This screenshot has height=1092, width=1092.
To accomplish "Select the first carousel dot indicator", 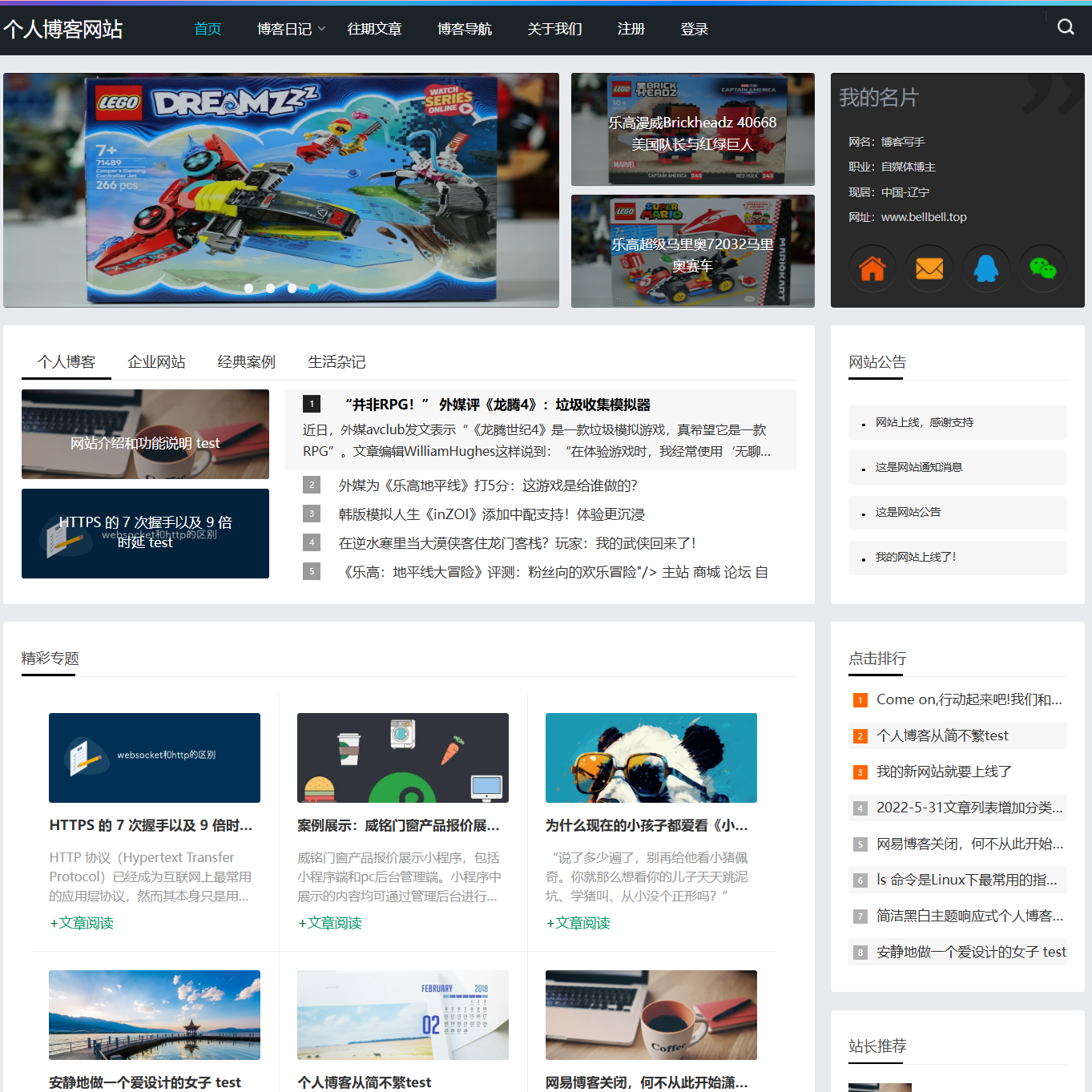I will tap(249, 288).
